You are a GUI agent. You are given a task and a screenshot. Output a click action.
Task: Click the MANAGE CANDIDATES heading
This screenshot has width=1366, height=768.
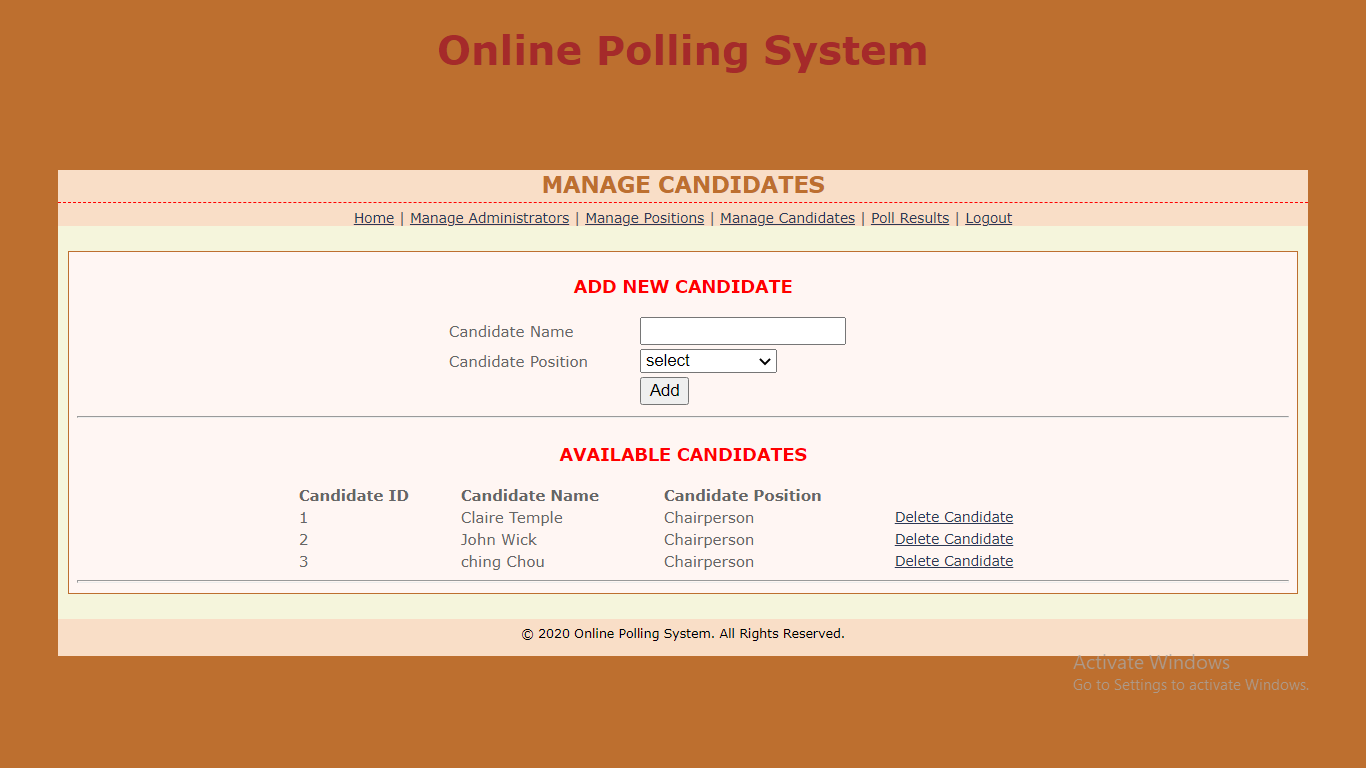(683, 185)
